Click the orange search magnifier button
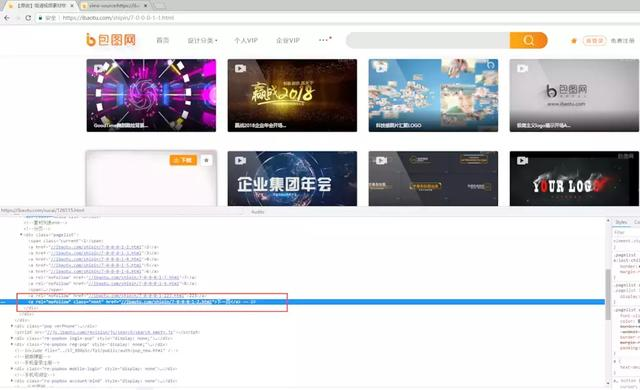Viewport: 640px width, 390px height. 529,40
